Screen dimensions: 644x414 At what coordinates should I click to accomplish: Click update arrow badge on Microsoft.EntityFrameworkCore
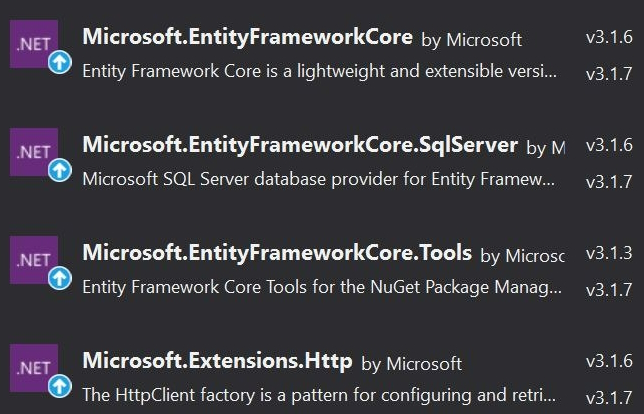click(60, 64)
